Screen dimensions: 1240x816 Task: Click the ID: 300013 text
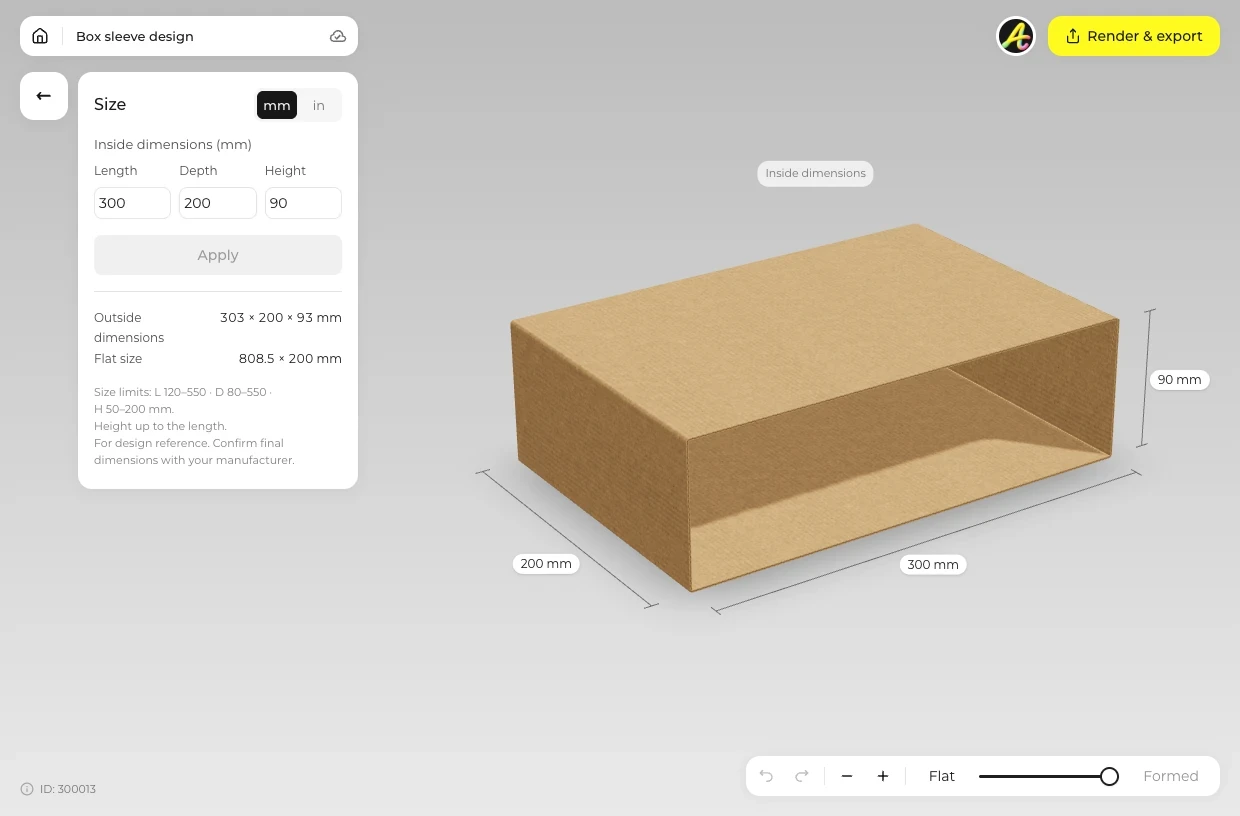coord(68,789)
